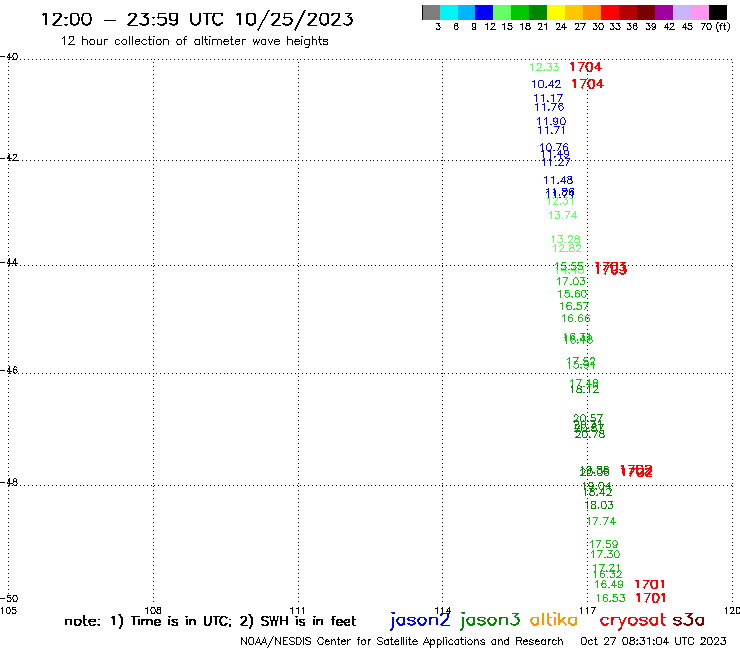Image resolution: width=740 pixels, height=650 pixels.
Task: Click the cryosat satellite label
Action: [633, 621]
